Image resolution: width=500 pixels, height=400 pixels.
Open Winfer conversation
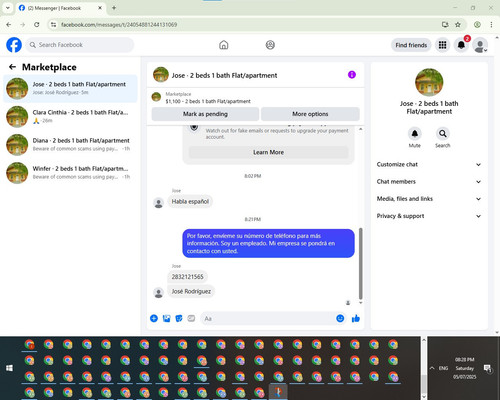tap(70, 173)
